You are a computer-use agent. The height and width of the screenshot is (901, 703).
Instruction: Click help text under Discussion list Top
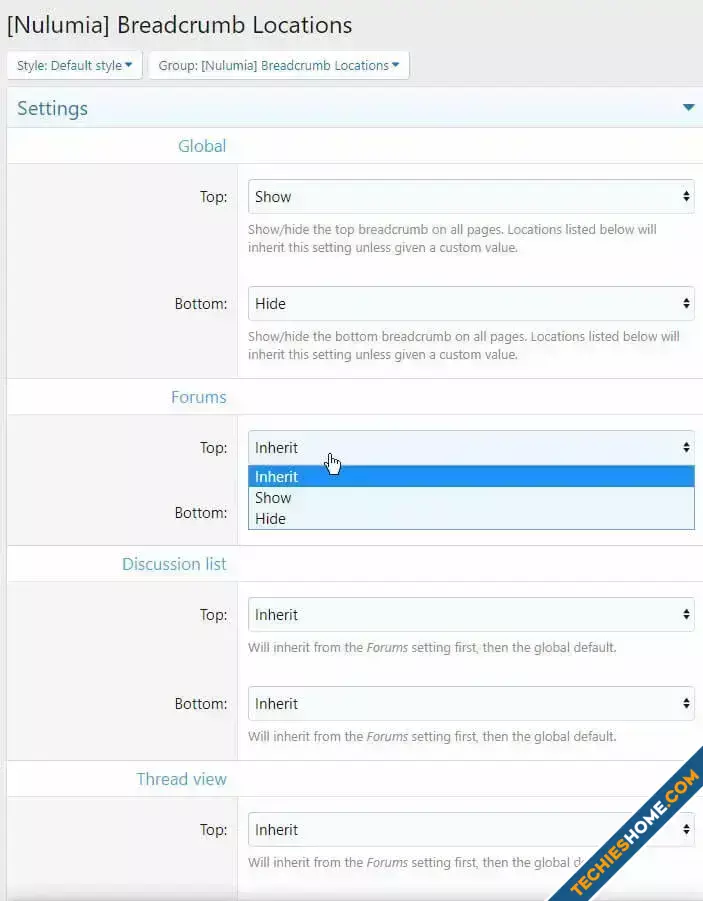pyautogui.click(x=432, y=648)
